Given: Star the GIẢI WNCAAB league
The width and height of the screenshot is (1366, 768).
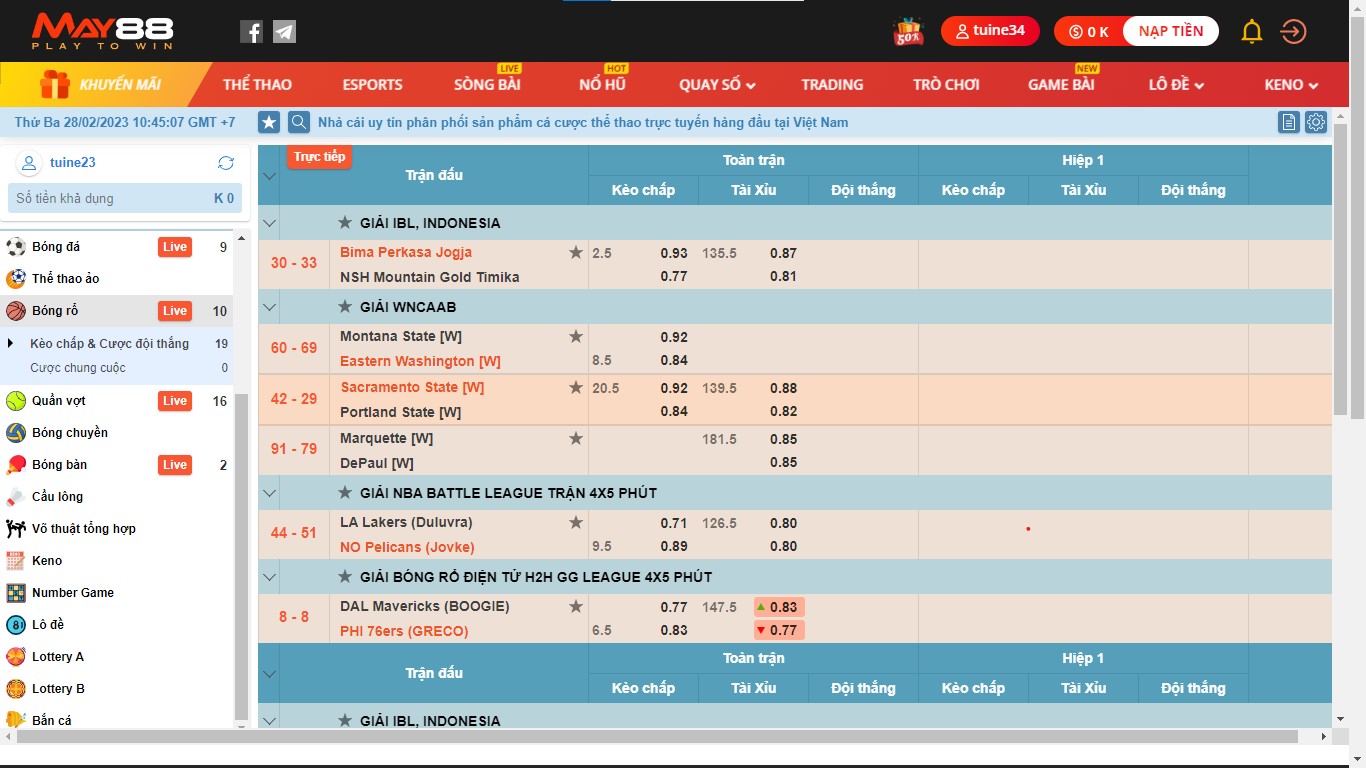Looking at the screenshot, I should click(x=345, y=306).
